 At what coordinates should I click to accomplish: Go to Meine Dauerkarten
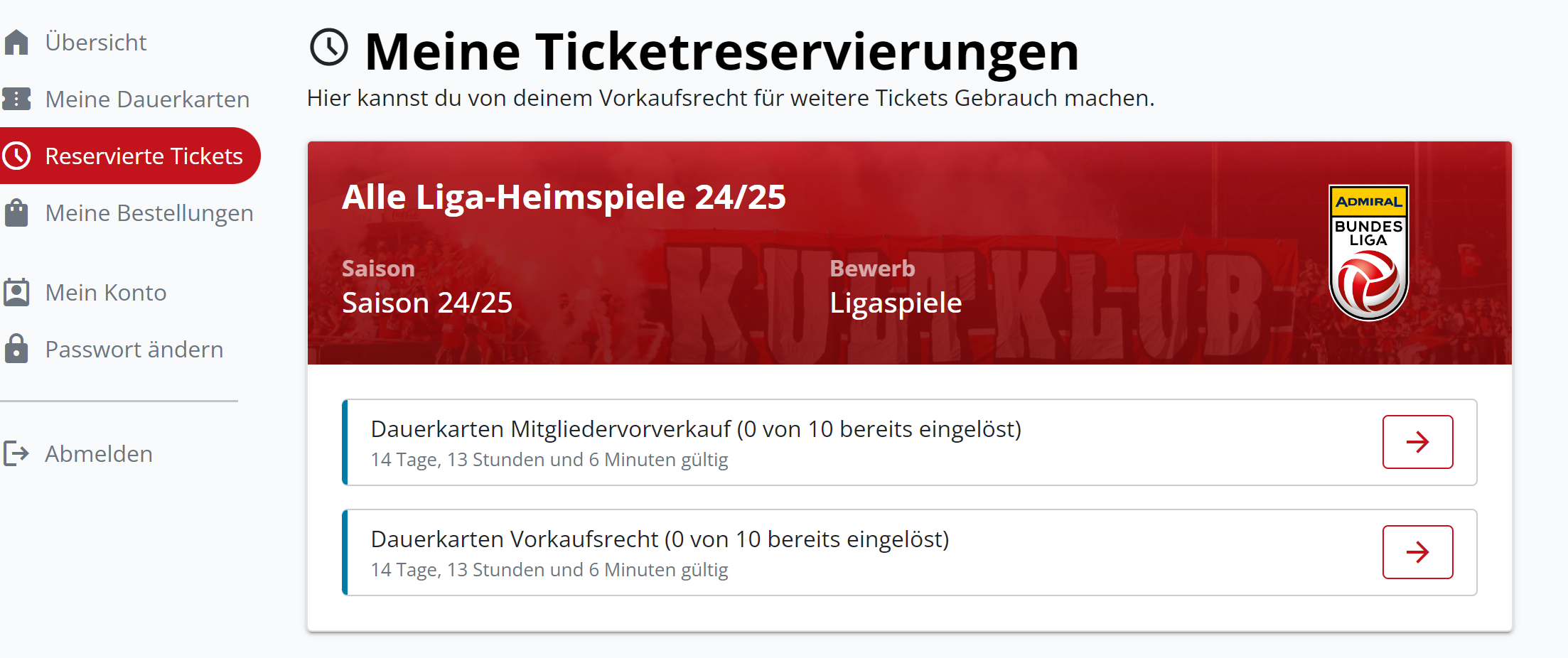point(147,99)
